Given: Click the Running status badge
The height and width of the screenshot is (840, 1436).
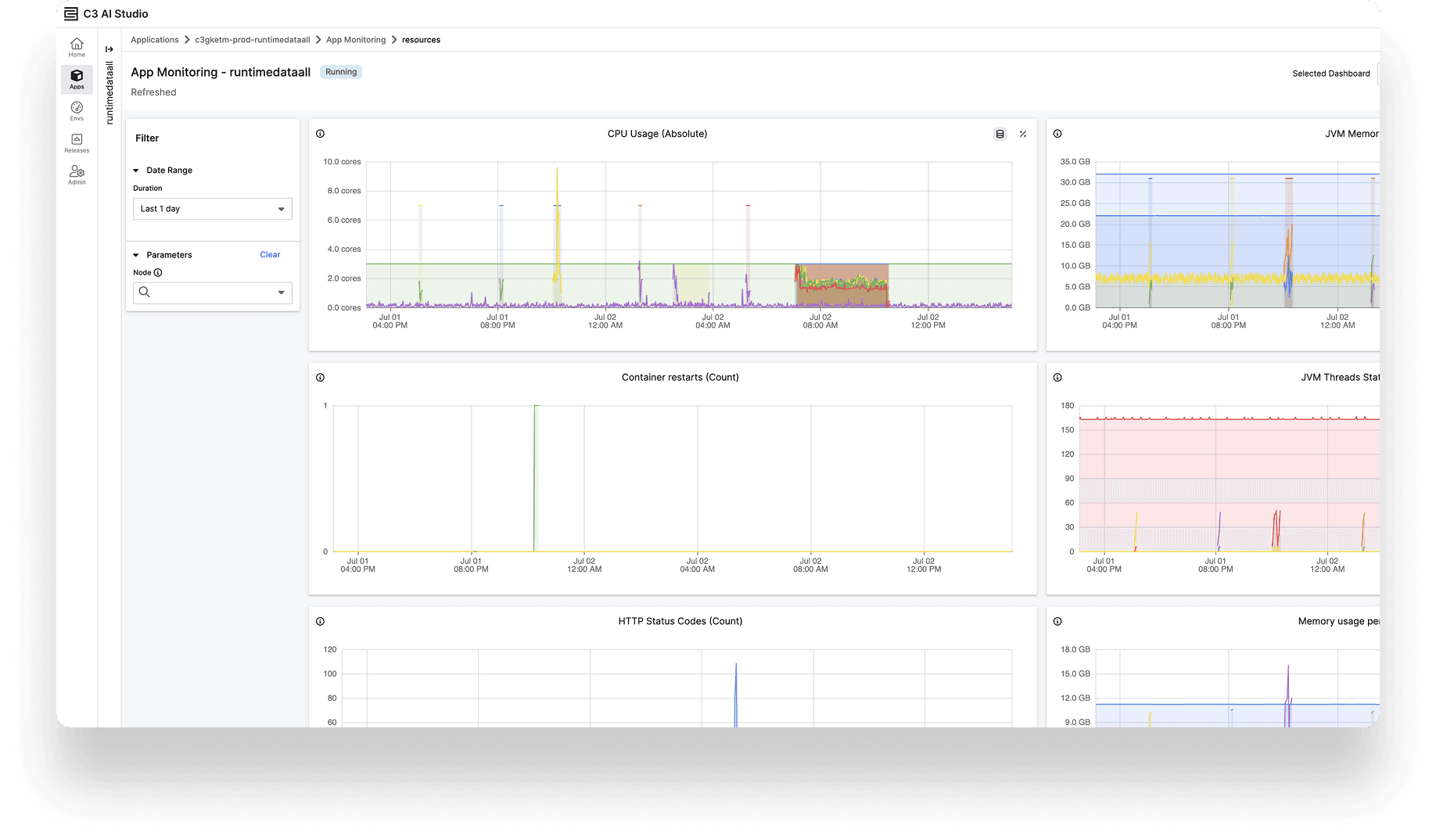Looking at the screenshot, I should click(341, 72).
